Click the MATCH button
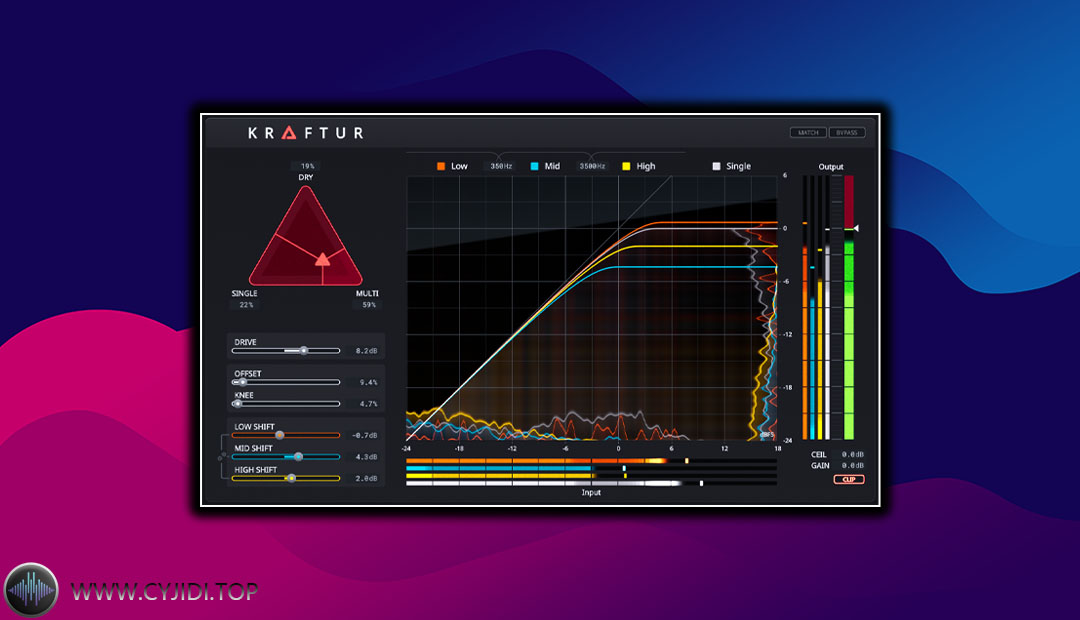 808,132
